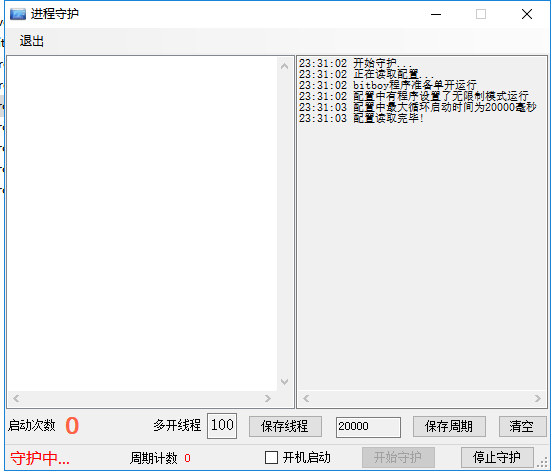Click the 进程守护 app icon in title bar

(x=18, y=14)
